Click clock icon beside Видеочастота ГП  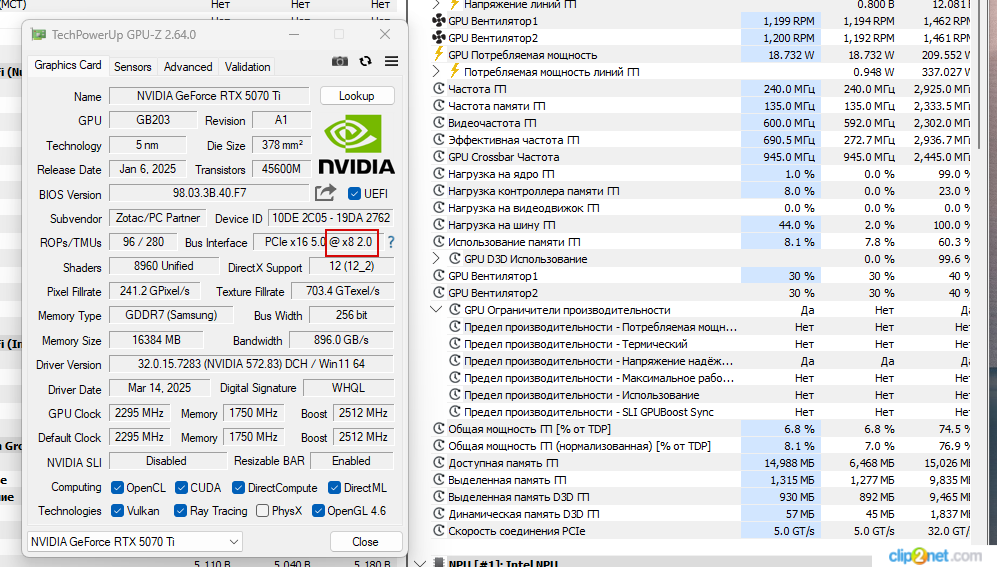pyautogui.click(x=439, y=122)
